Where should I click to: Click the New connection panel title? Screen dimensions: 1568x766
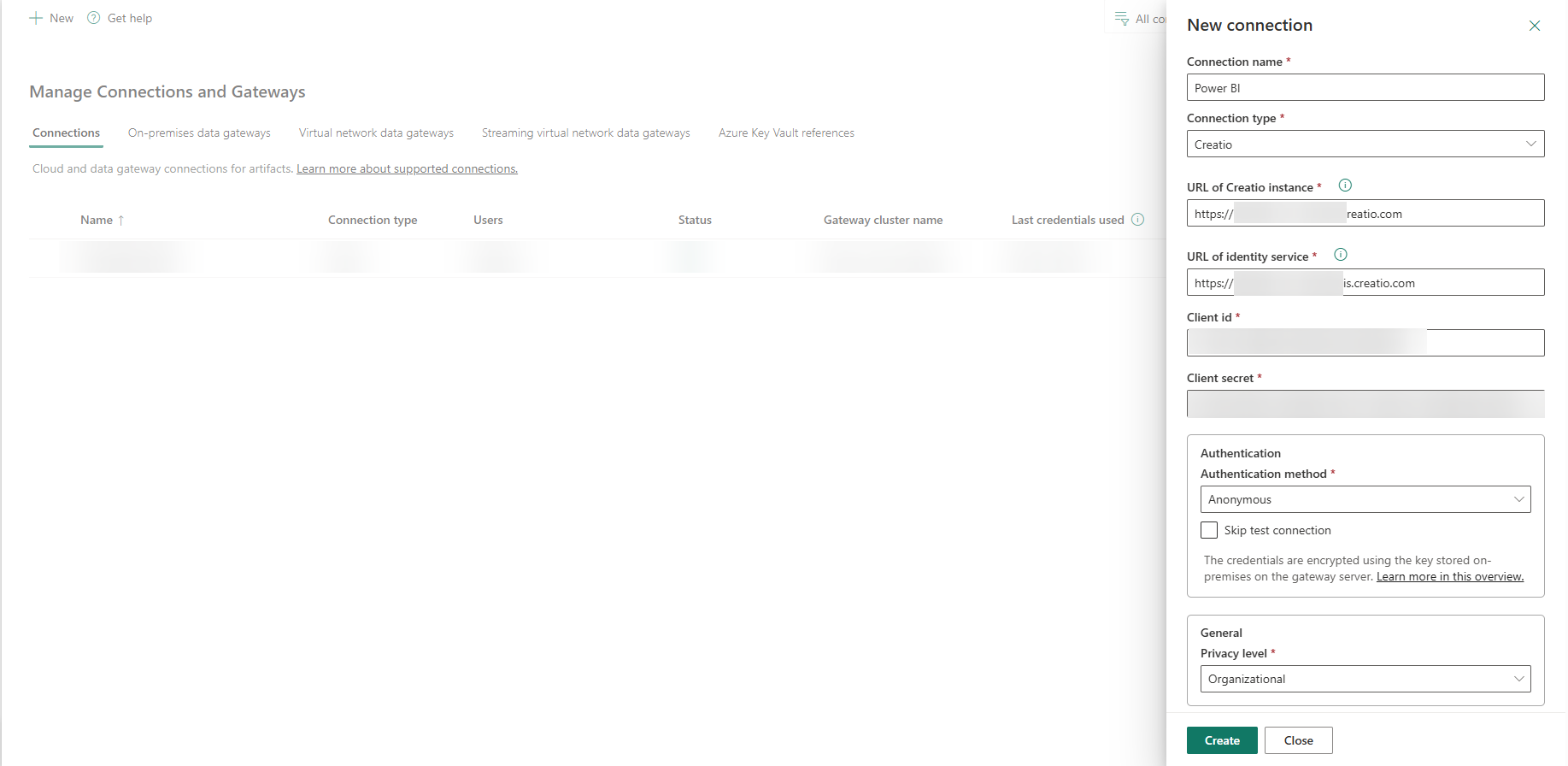[x=1249, y=25]
